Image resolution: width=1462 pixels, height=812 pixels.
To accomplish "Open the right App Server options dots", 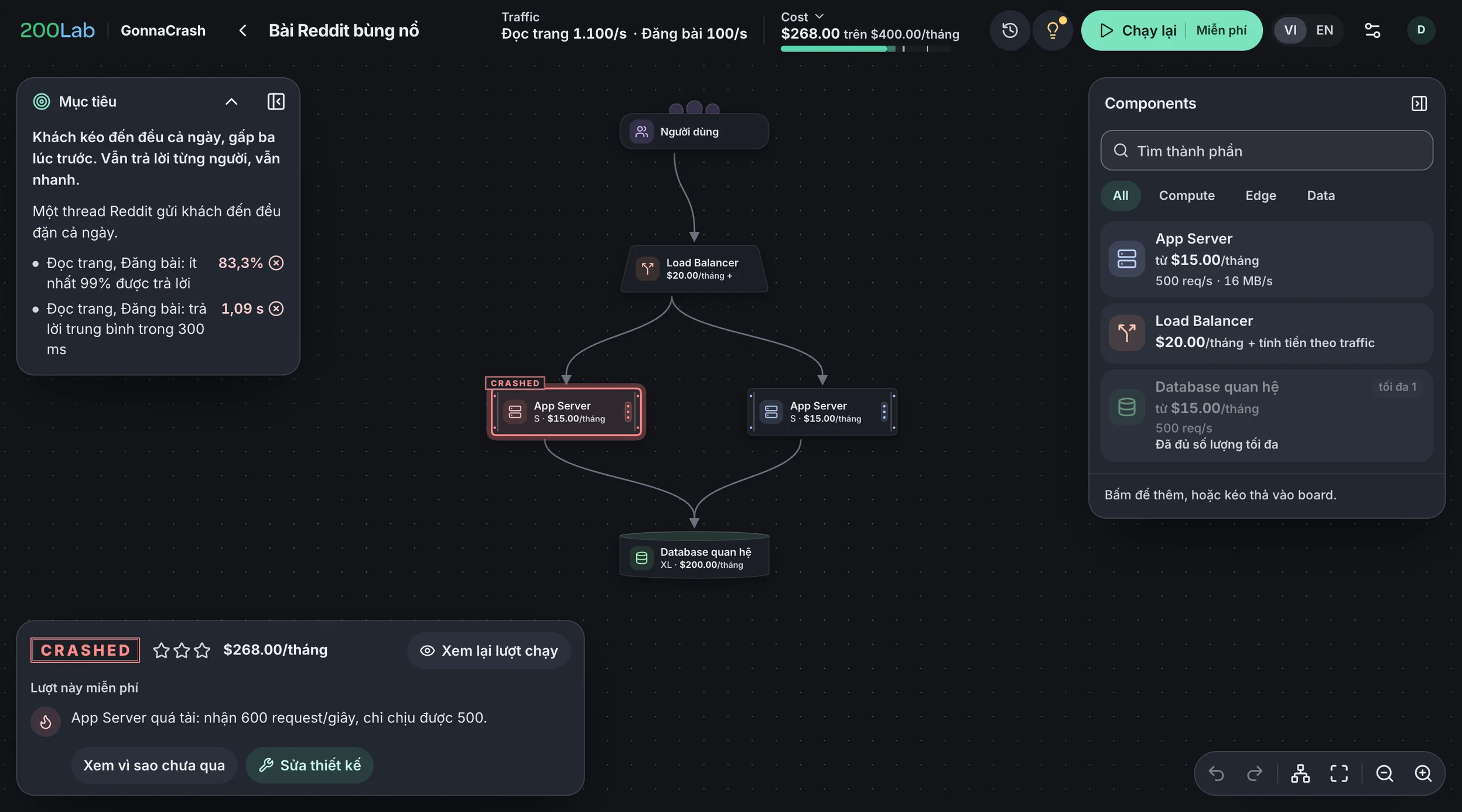I will tap(884, 412).
